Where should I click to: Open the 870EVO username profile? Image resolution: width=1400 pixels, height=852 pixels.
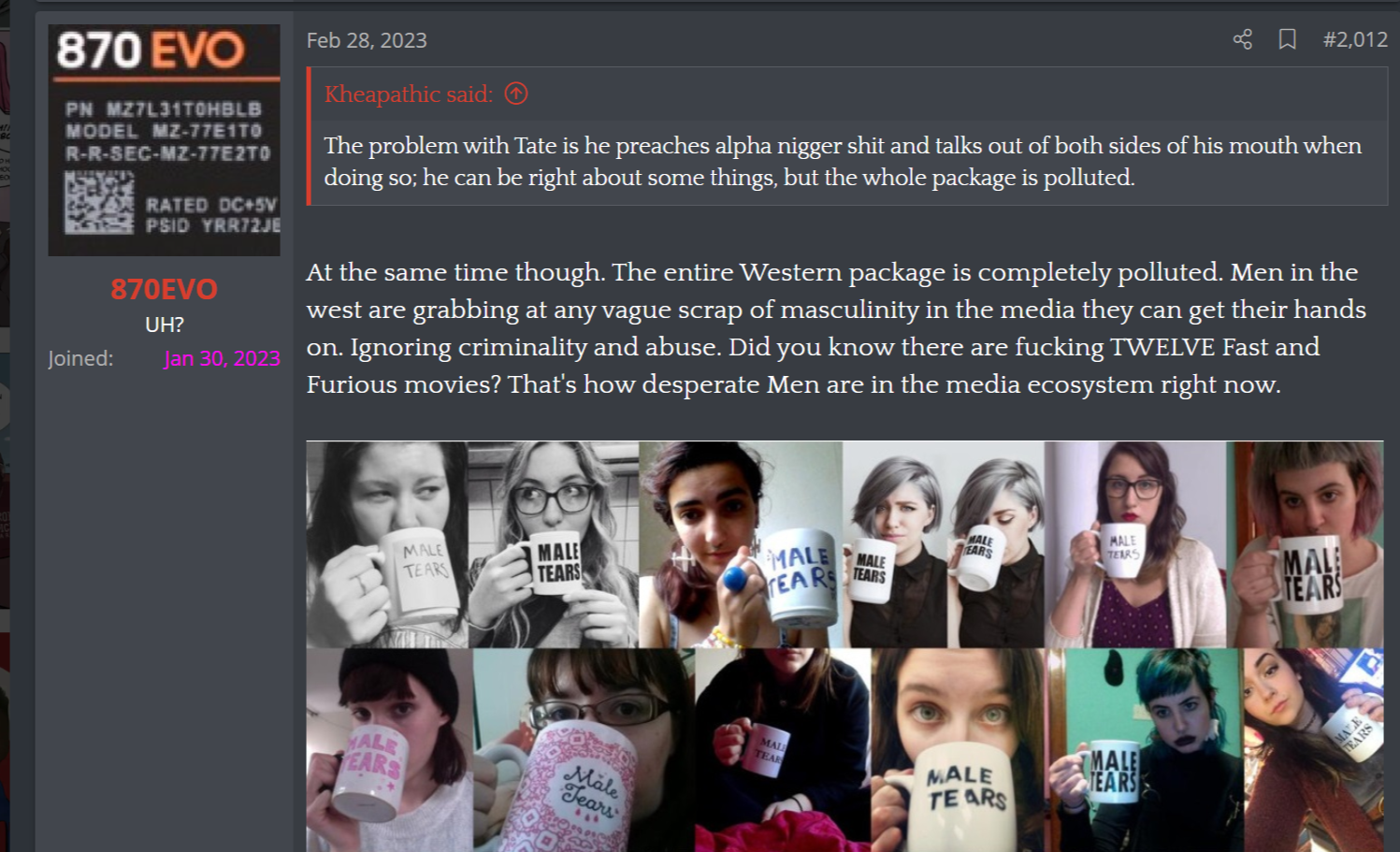164,289
